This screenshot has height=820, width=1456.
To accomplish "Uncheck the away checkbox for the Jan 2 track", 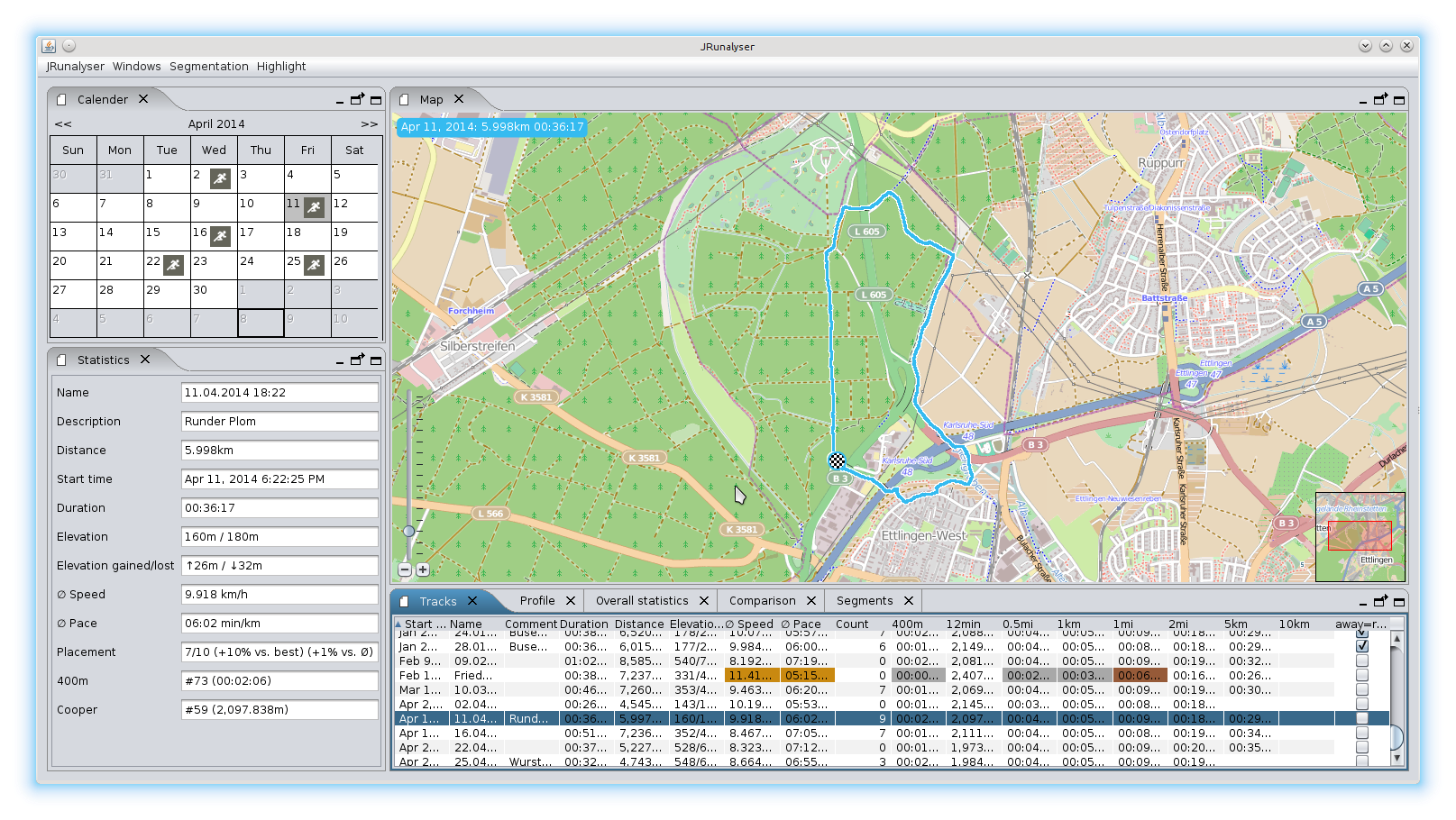I will (1361, 646).
